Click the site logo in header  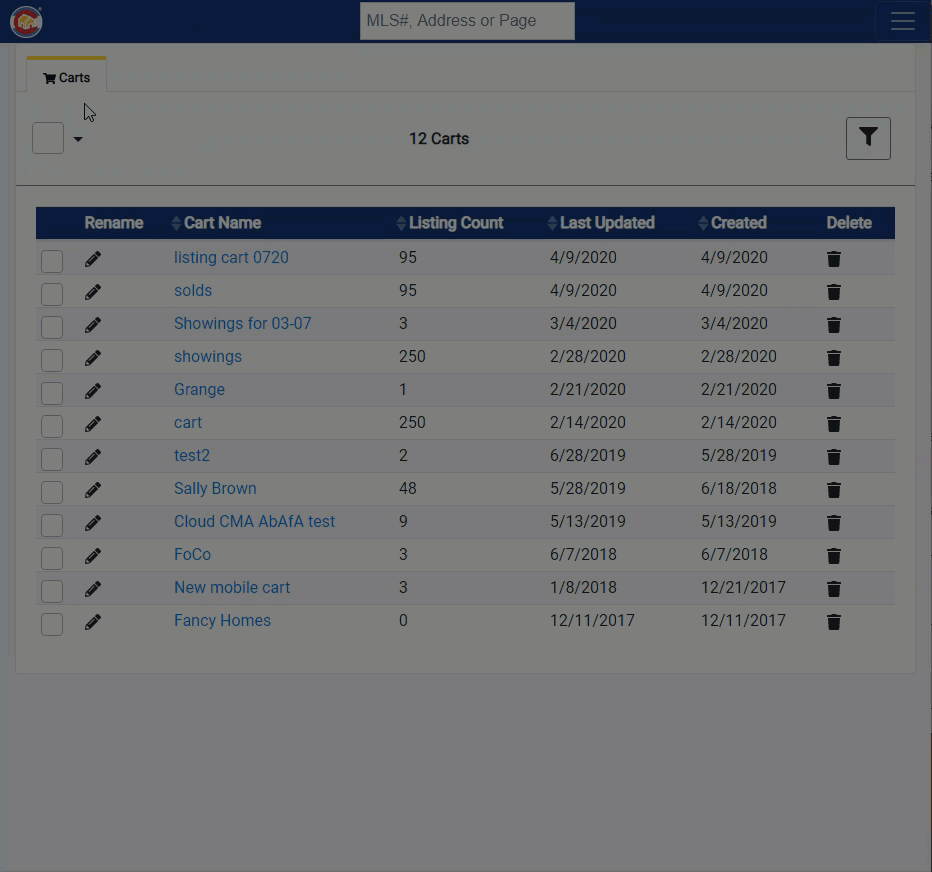[x=27, y=21]
